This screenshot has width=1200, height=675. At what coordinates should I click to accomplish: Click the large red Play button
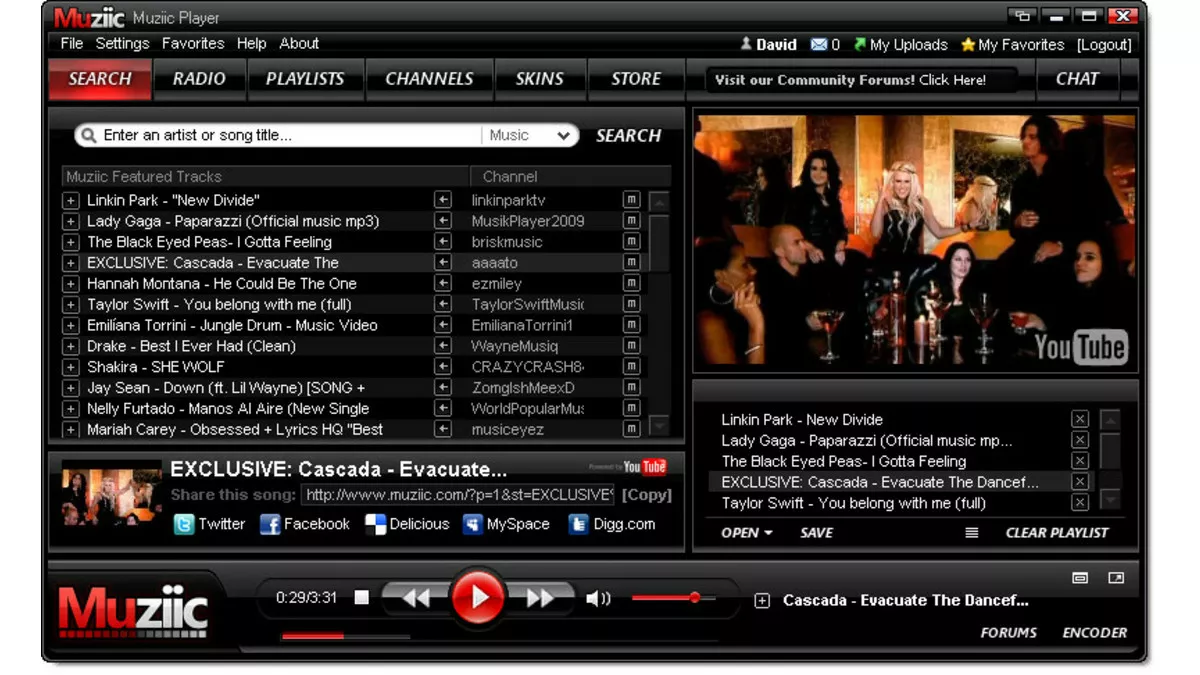[478, 597]
